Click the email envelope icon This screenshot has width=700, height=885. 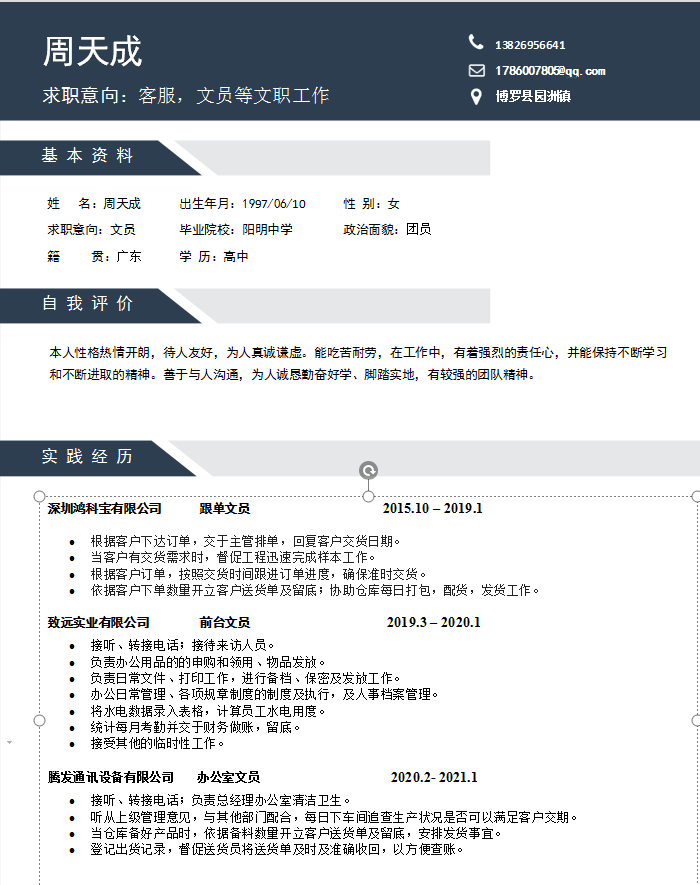point(476,70)
